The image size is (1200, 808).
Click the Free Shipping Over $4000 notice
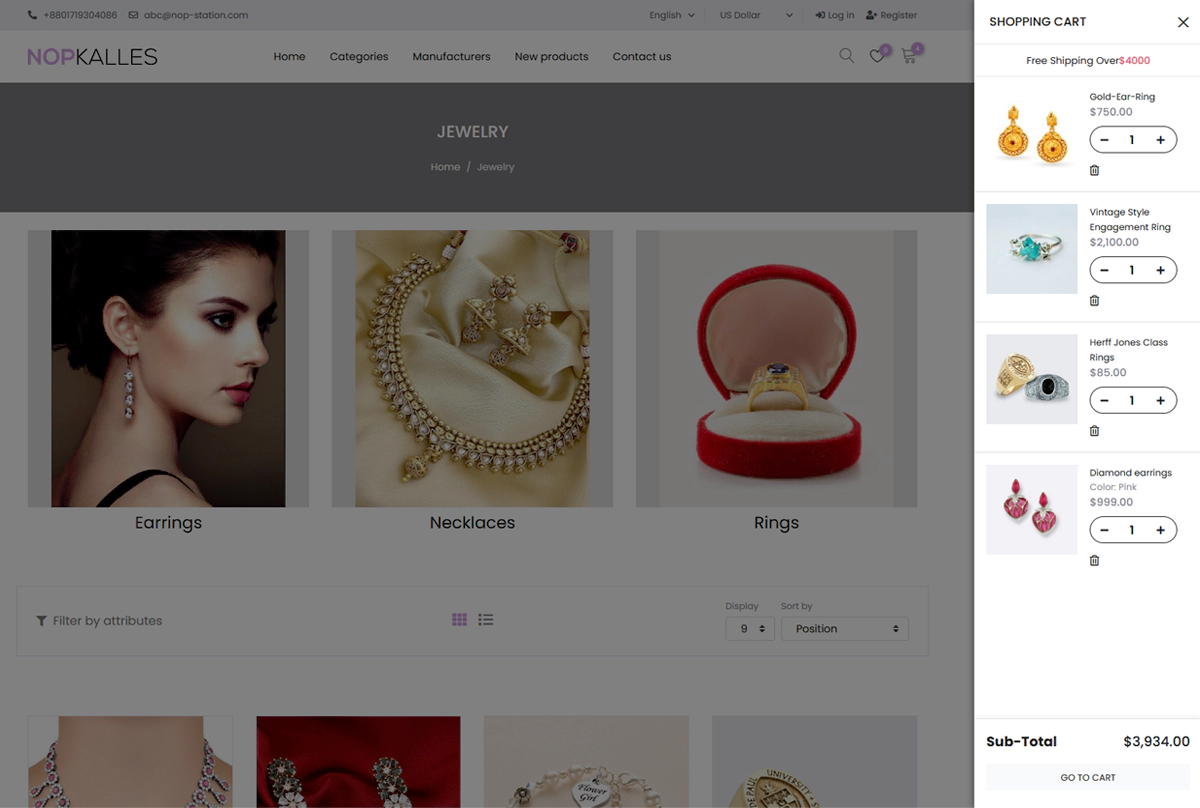tap(1088, 61)
